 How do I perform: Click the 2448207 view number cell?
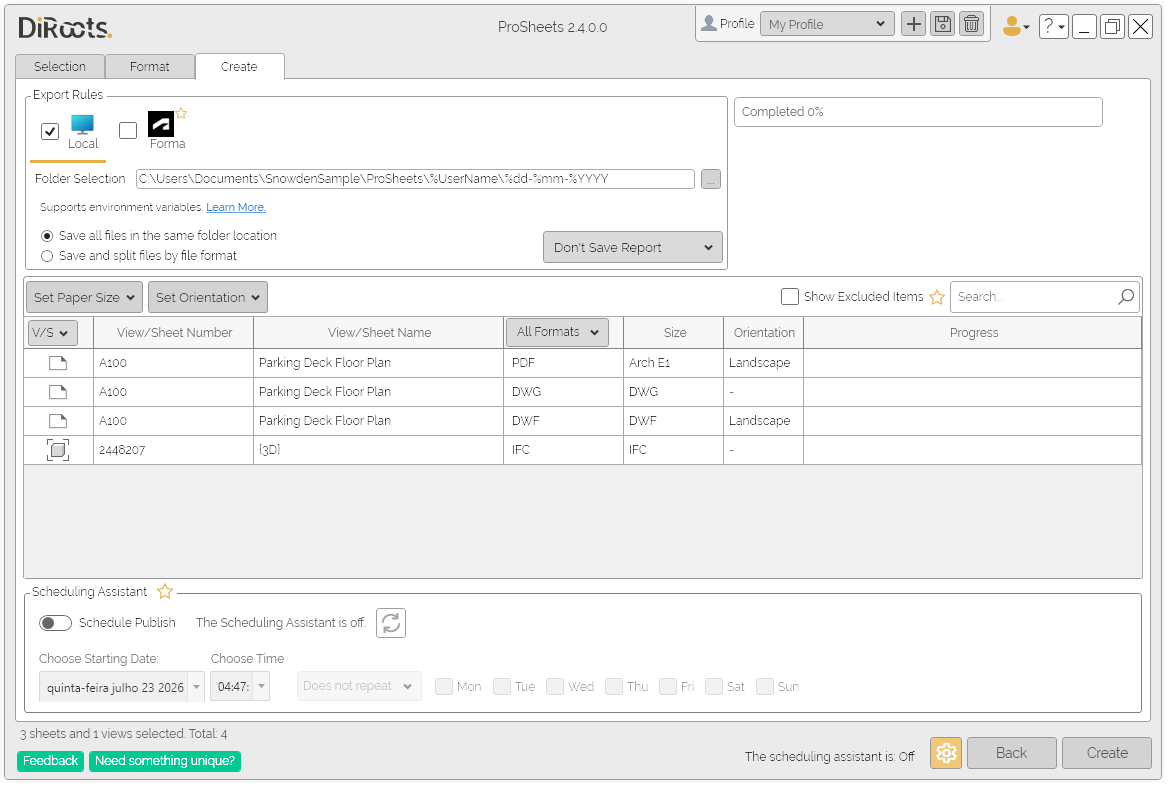(174, 450)
